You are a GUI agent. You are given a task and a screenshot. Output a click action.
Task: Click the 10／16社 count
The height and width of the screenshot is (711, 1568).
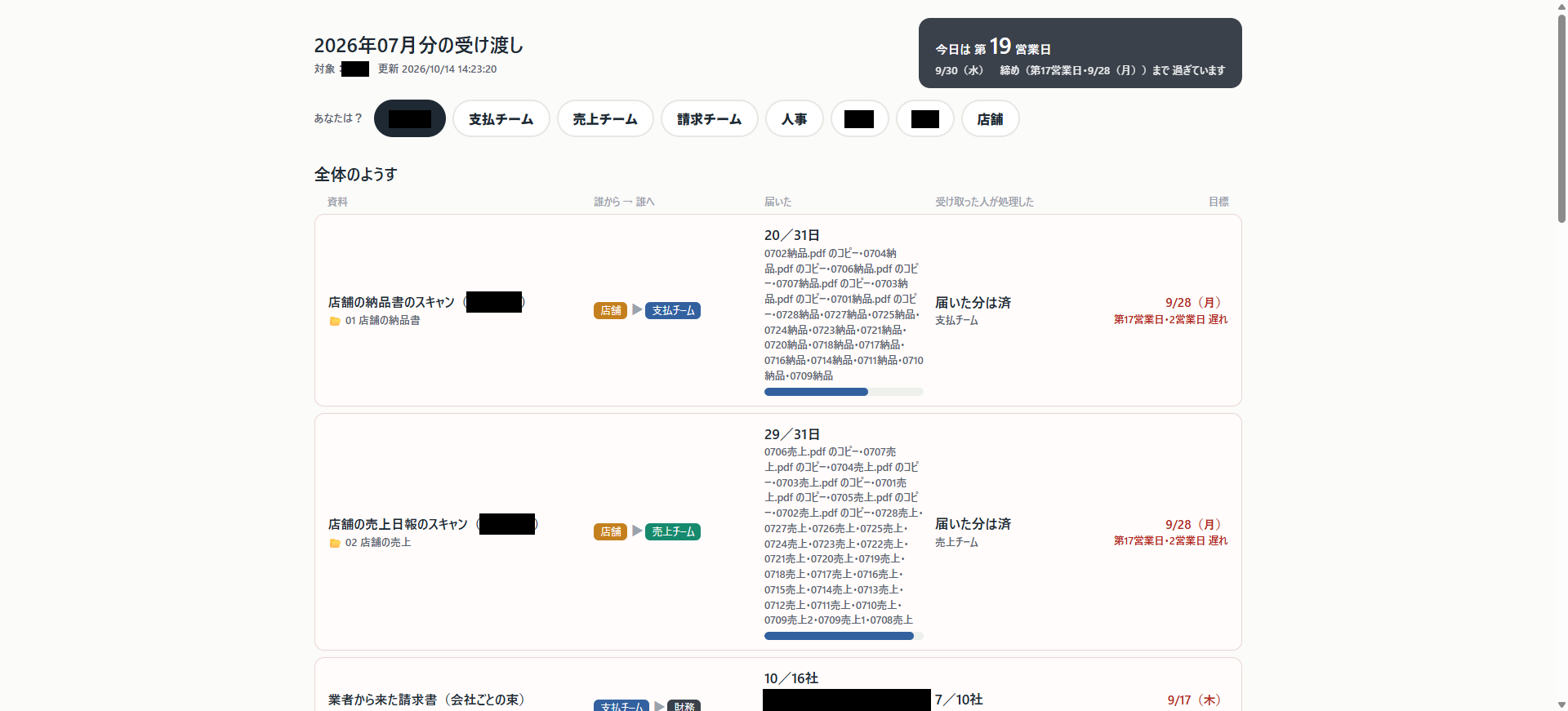point(791,678)
